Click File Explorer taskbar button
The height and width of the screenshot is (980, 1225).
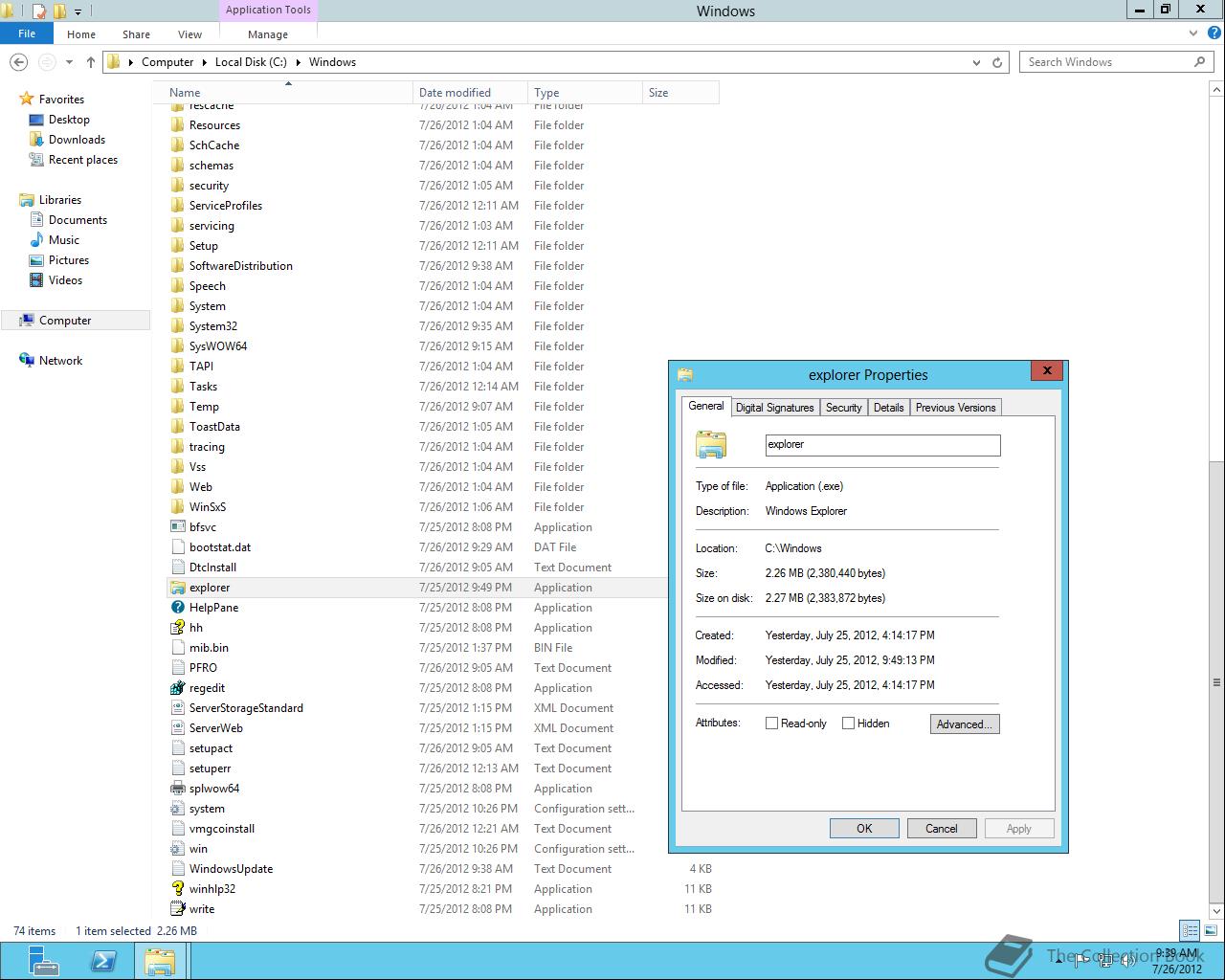tap(160, 961)
